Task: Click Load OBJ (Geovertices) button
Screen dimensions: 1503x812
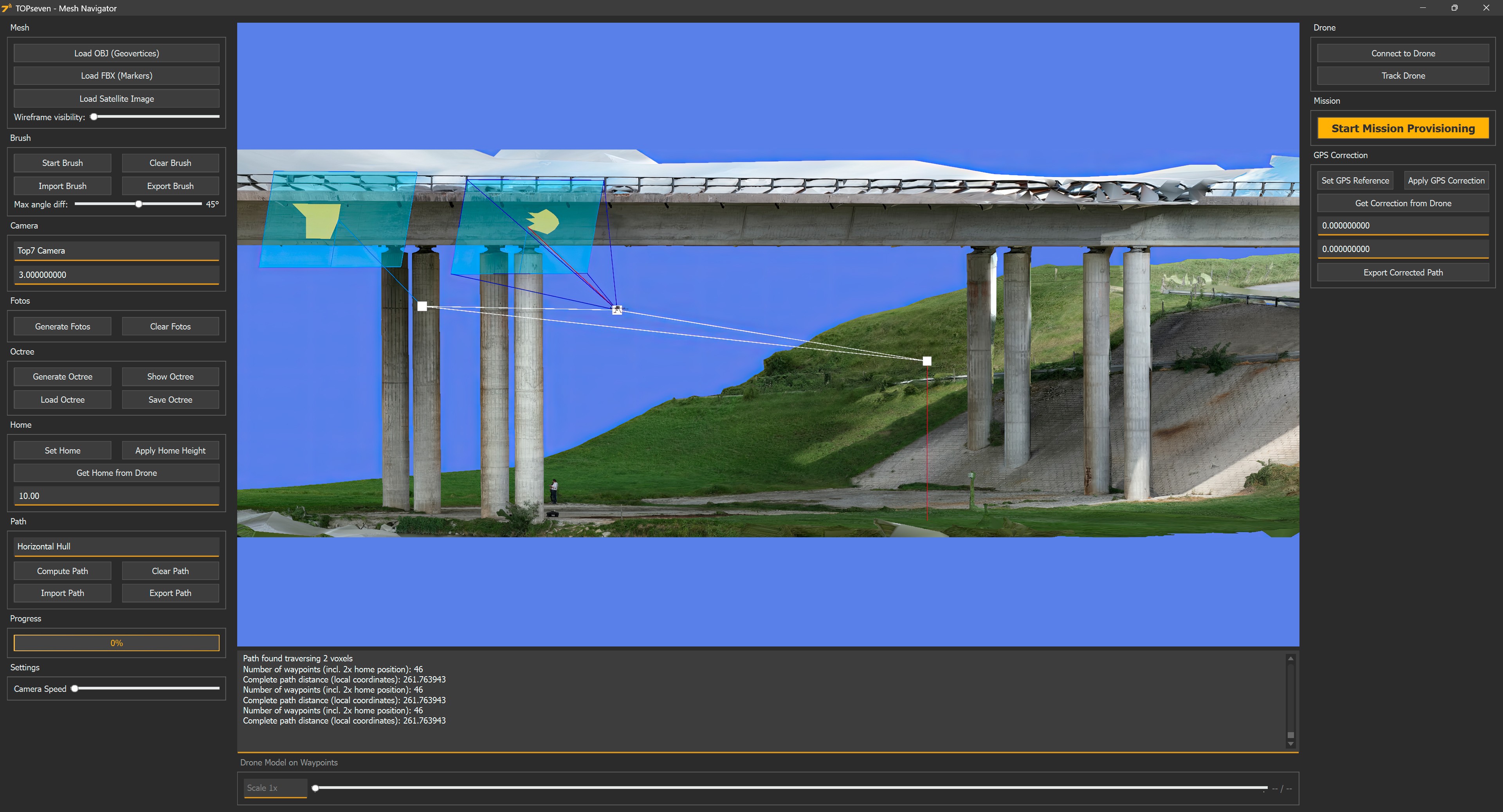Action: click(x=116, y=52)
